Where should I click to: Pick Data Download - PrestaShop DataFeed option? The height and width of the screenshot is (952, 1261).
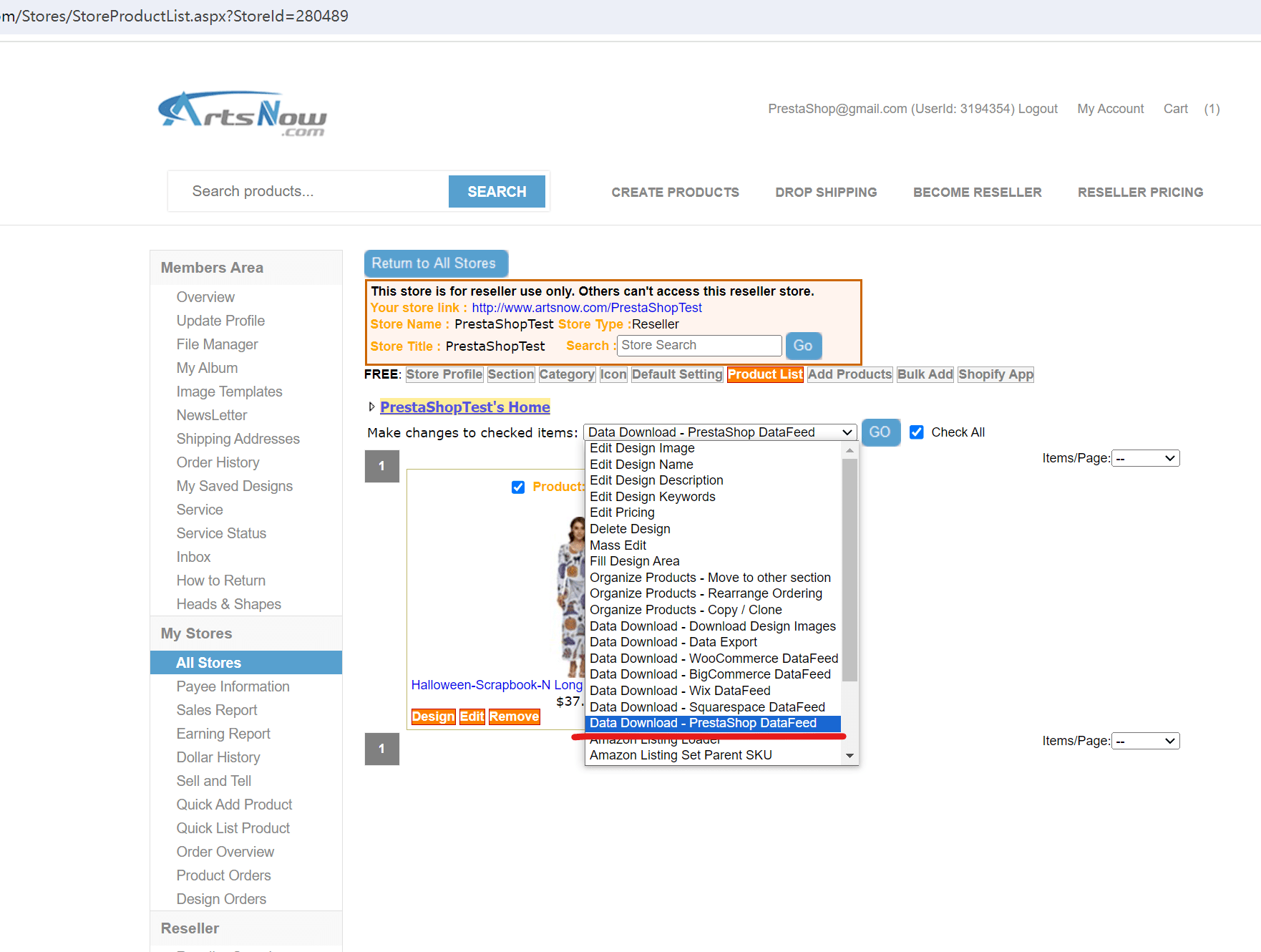(713, 723)
